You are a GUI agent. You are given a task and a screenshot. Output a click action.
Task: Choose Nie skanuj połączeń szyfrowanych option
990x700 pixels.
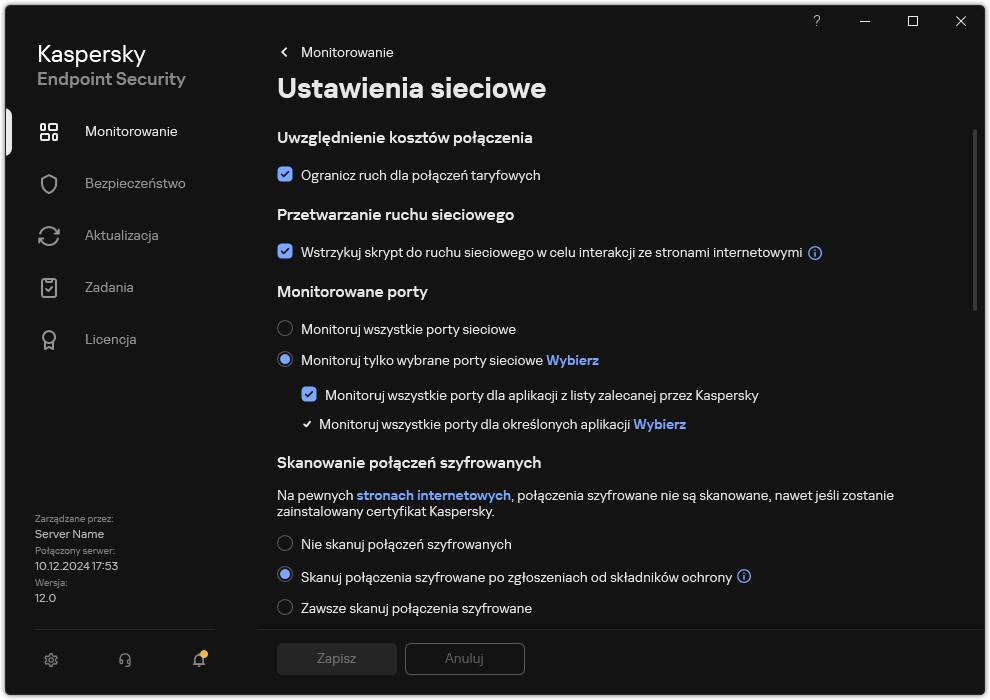tap(286, 544)
